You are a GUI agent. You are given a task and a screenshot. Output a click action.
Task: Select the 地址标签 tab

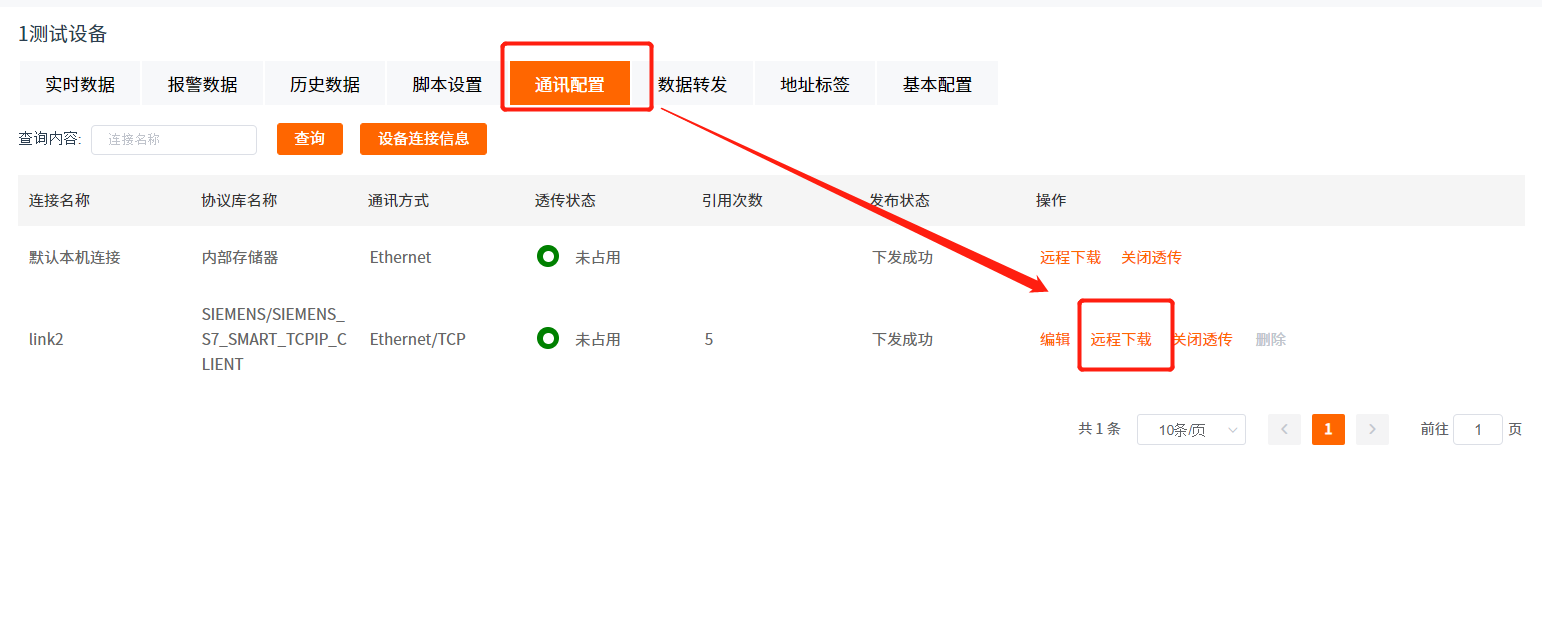(x=815, y=83)
